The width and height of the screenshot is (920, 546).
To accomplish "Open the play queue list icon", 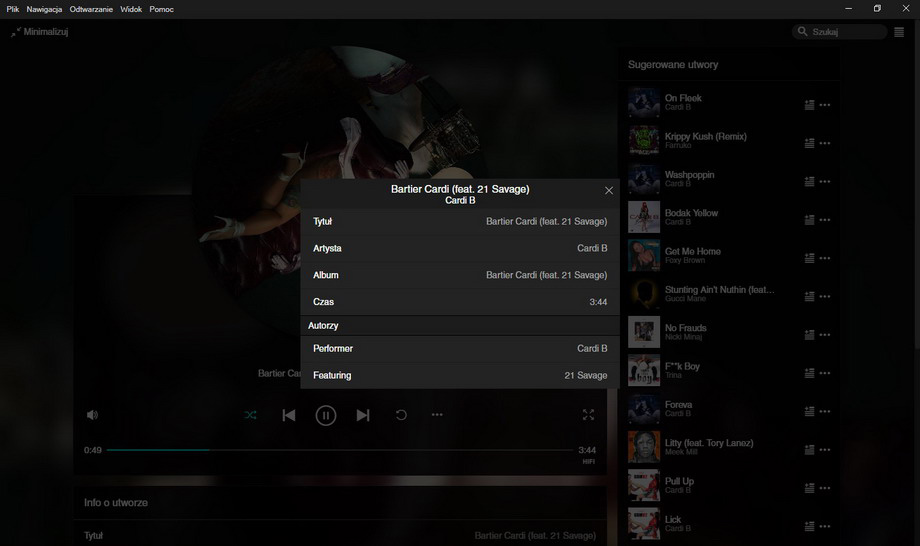I will (x=899, y=32).
